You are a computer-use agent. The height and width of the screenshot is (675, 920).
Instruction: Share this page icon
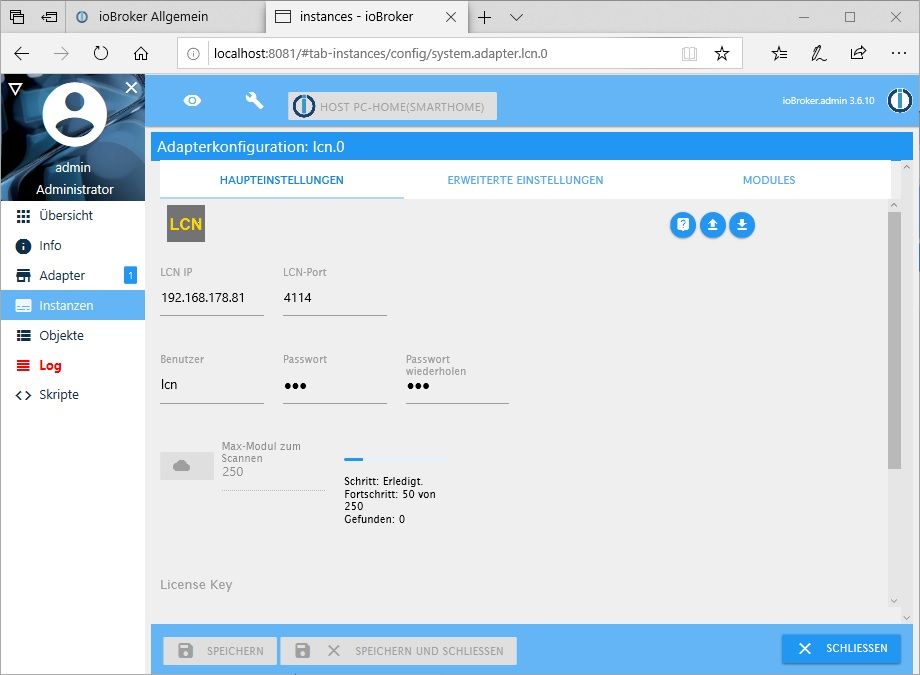(858, 54)
